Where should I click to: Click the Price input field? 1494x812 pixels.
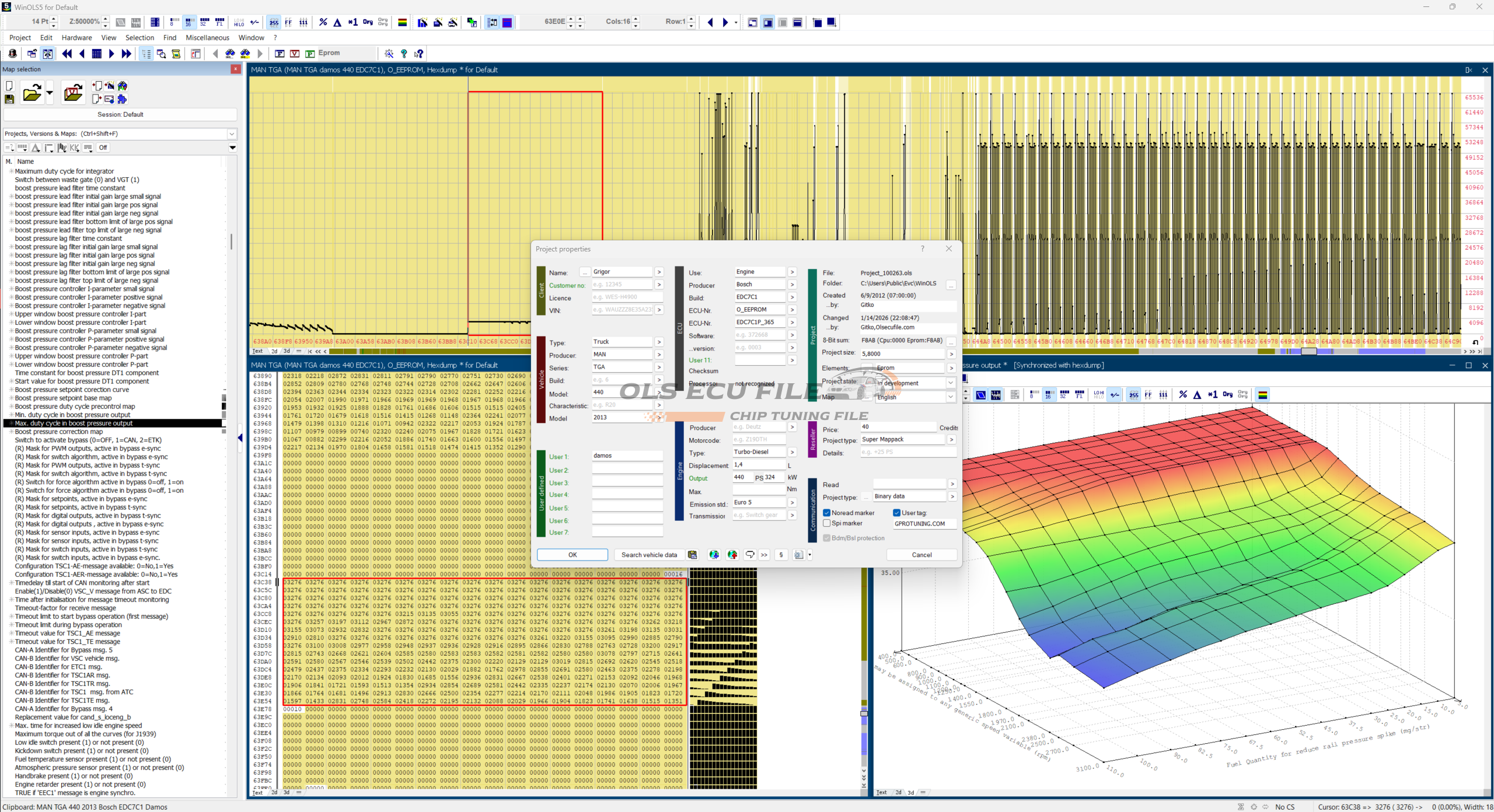tap(898, 427)
